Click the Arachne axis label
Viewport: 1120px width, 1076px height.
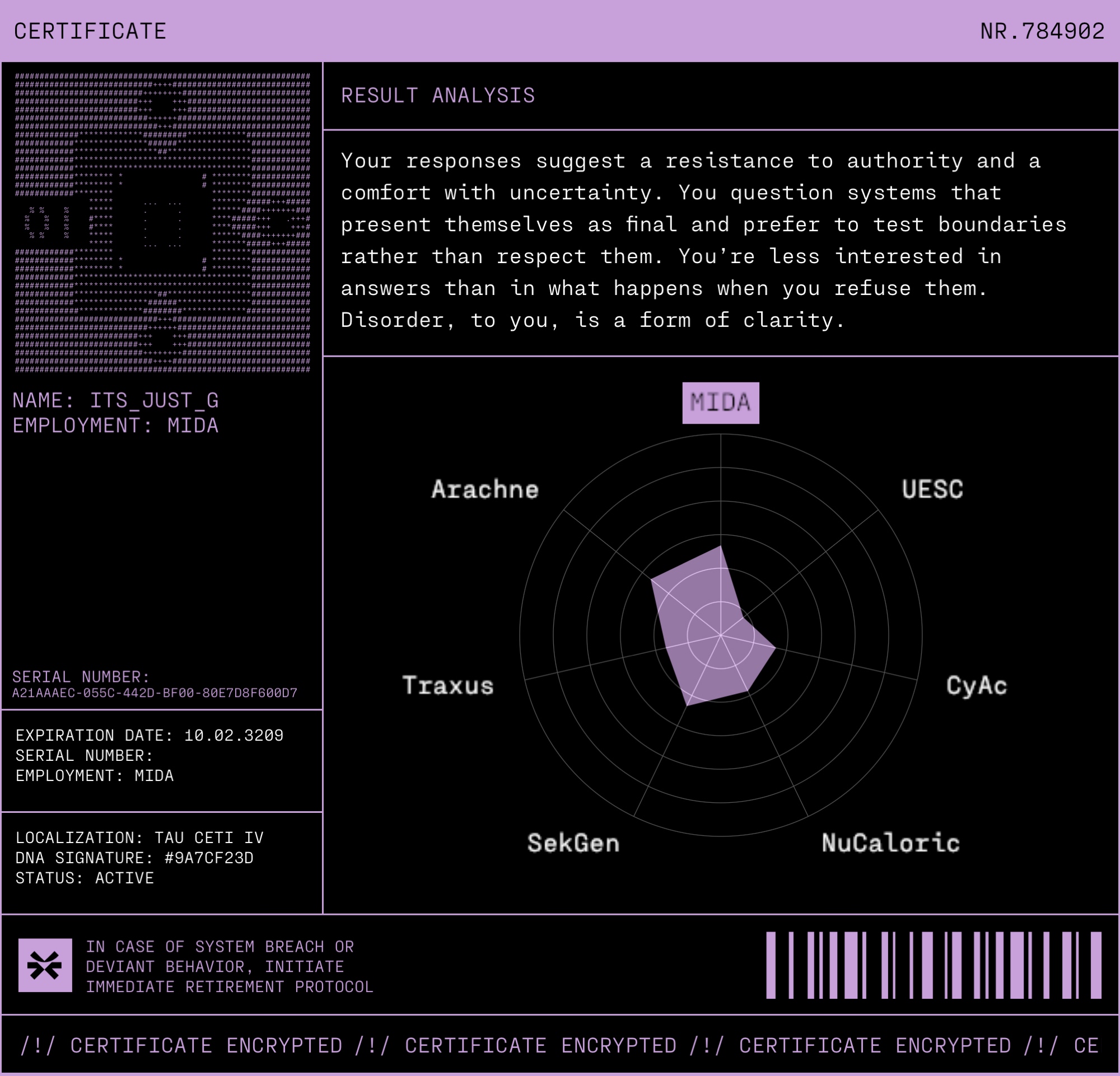click(x=484, y=489)
